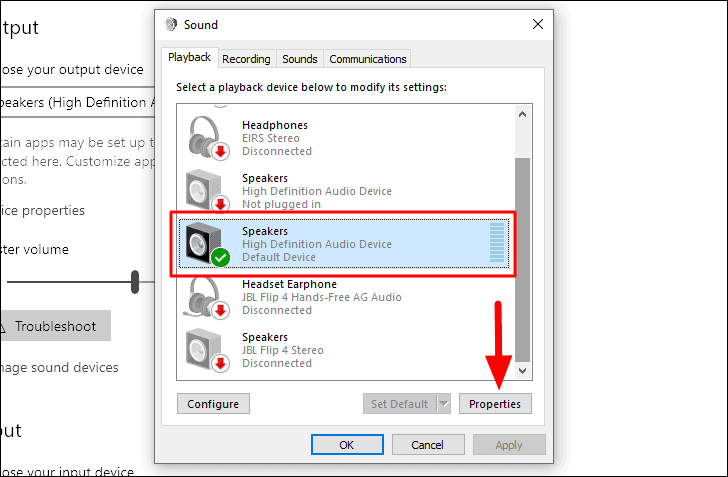Click the master volume slider handle

[135, 282]
